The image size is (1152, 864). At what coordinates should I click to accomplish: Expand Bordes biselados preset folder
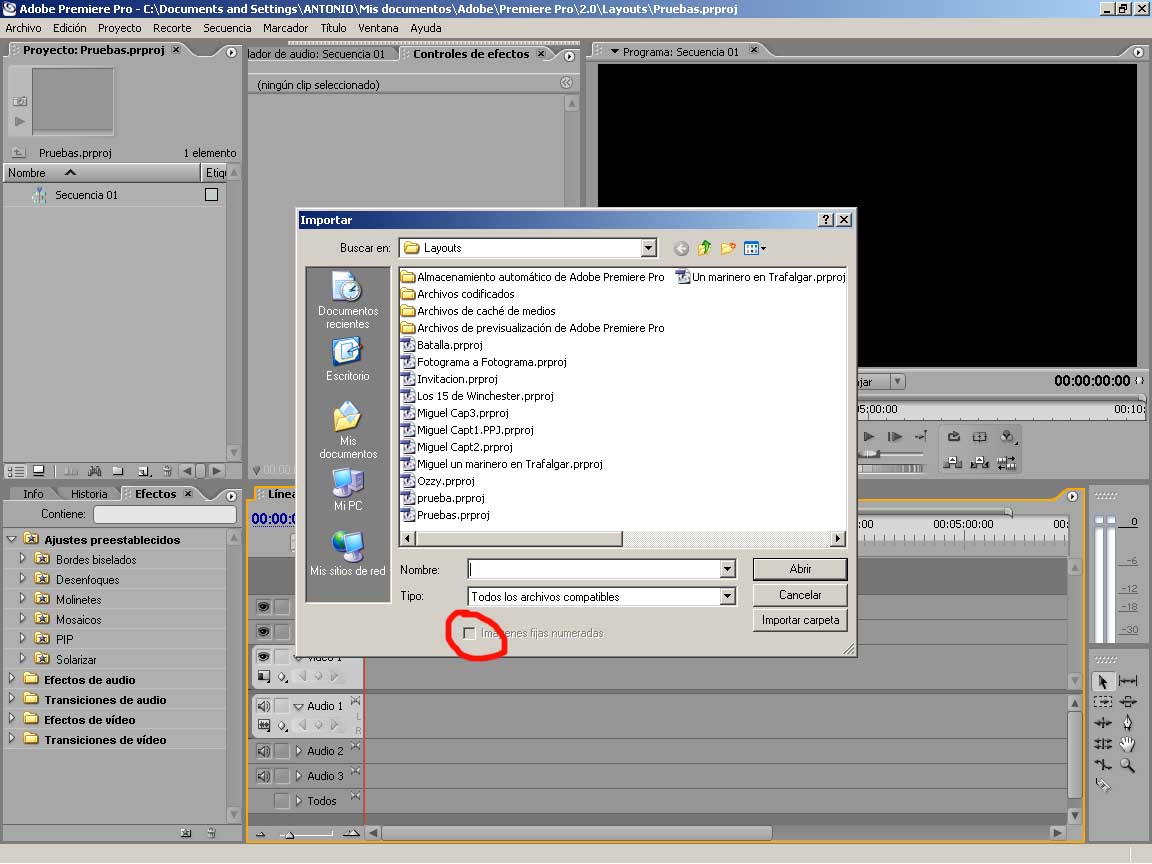(x=23, y=559)
